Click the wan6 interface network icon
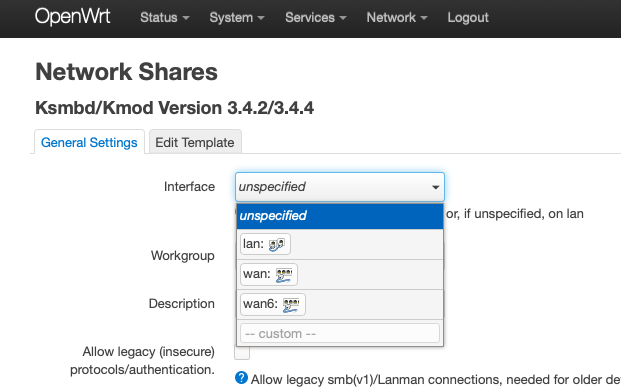This screenshot has width=621, height=388. tap(291, 304)
